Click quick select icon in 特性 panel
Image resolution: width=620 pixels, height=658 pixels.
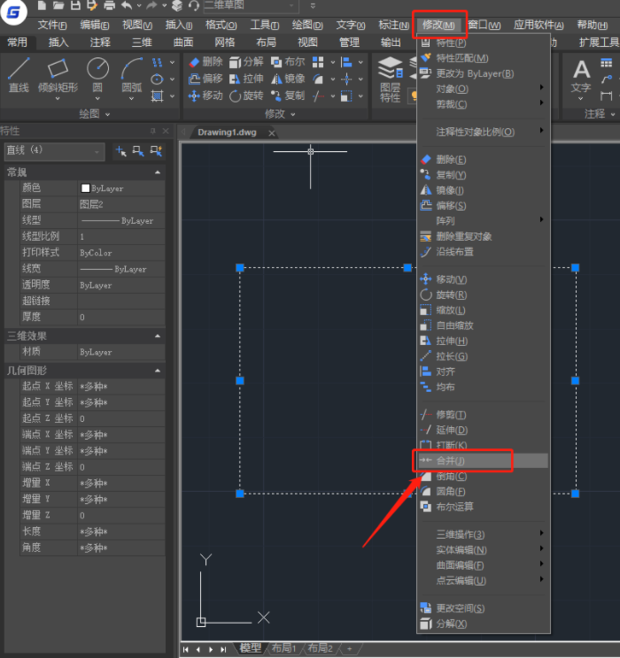pyautogui.click(x=156, y=151)
